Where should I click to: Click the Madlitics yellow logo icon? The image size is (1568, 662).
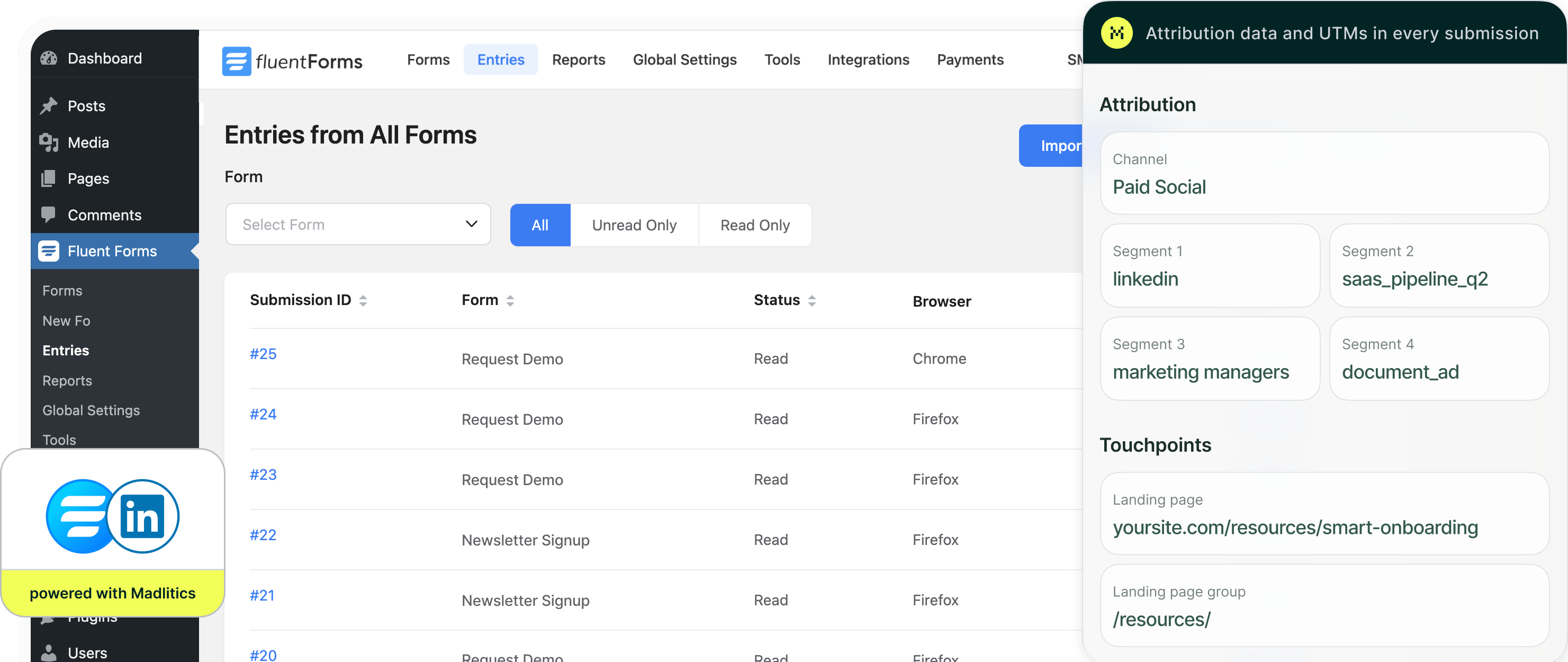coord(1116,33)
